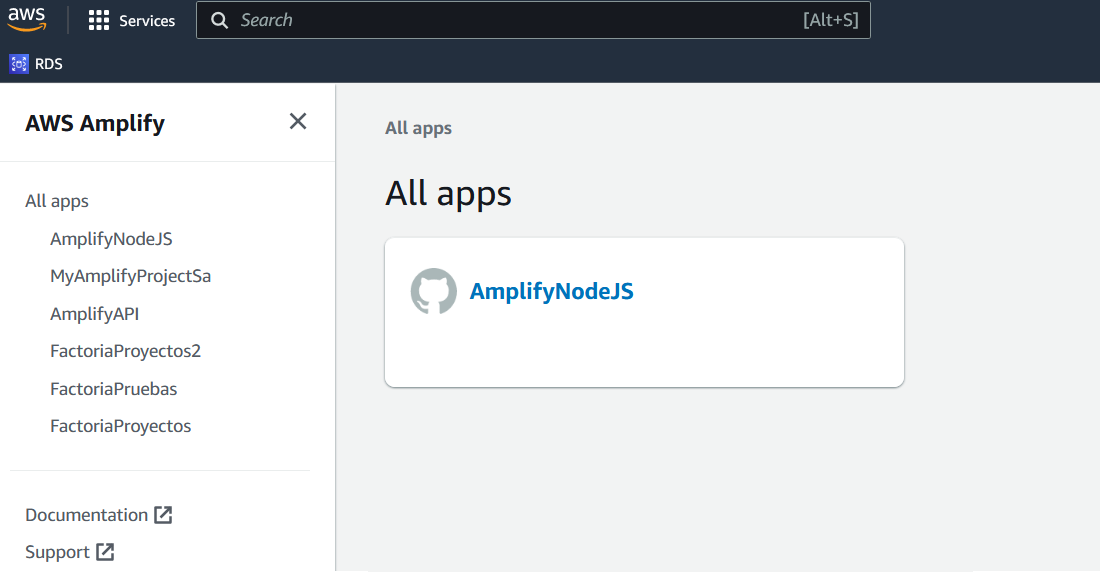Click the magnifier icon in search bar
Viewport: 1100px width, 572px height.
(x=220, y=20)
